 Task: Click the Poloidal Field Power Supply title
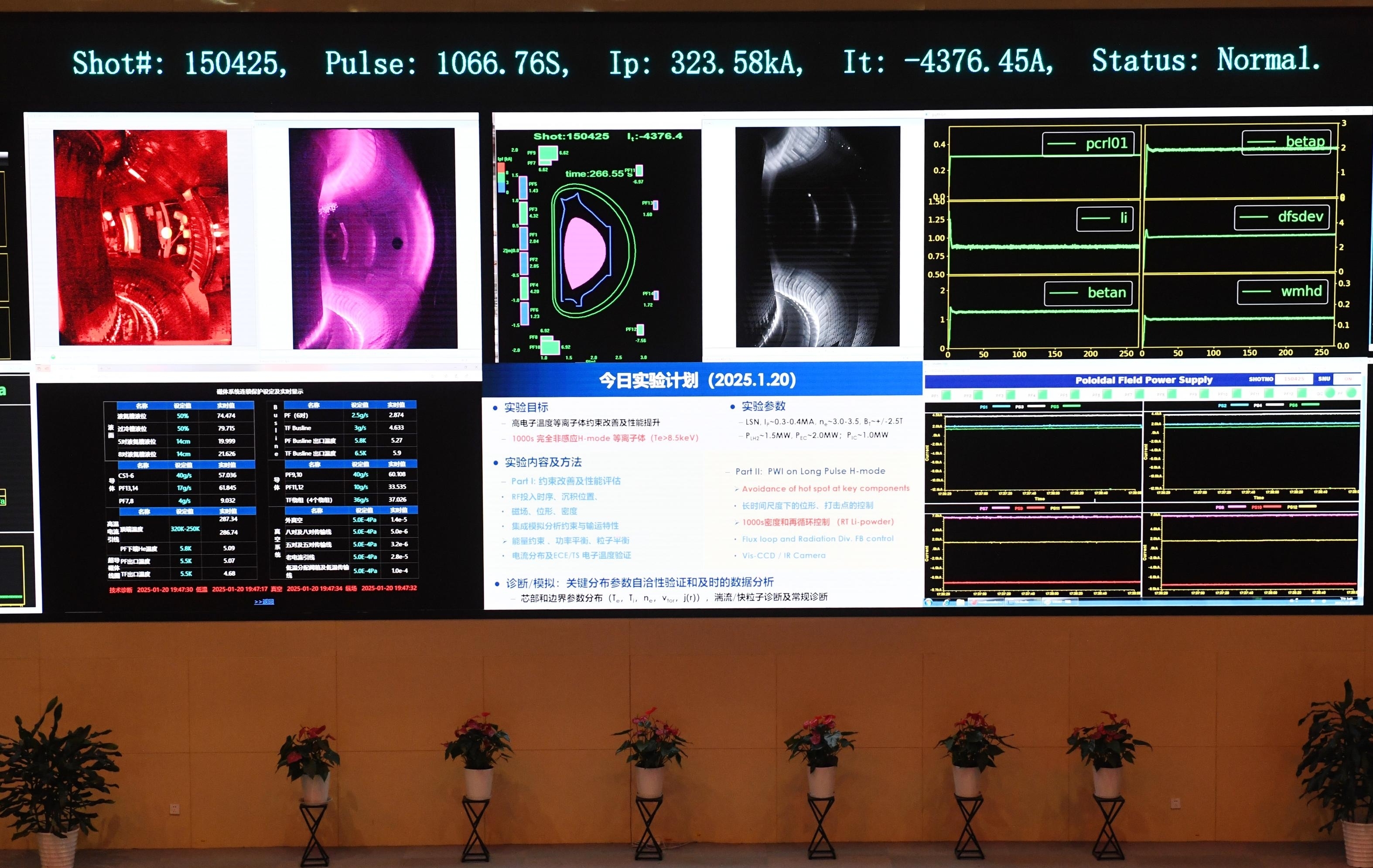1144,380
